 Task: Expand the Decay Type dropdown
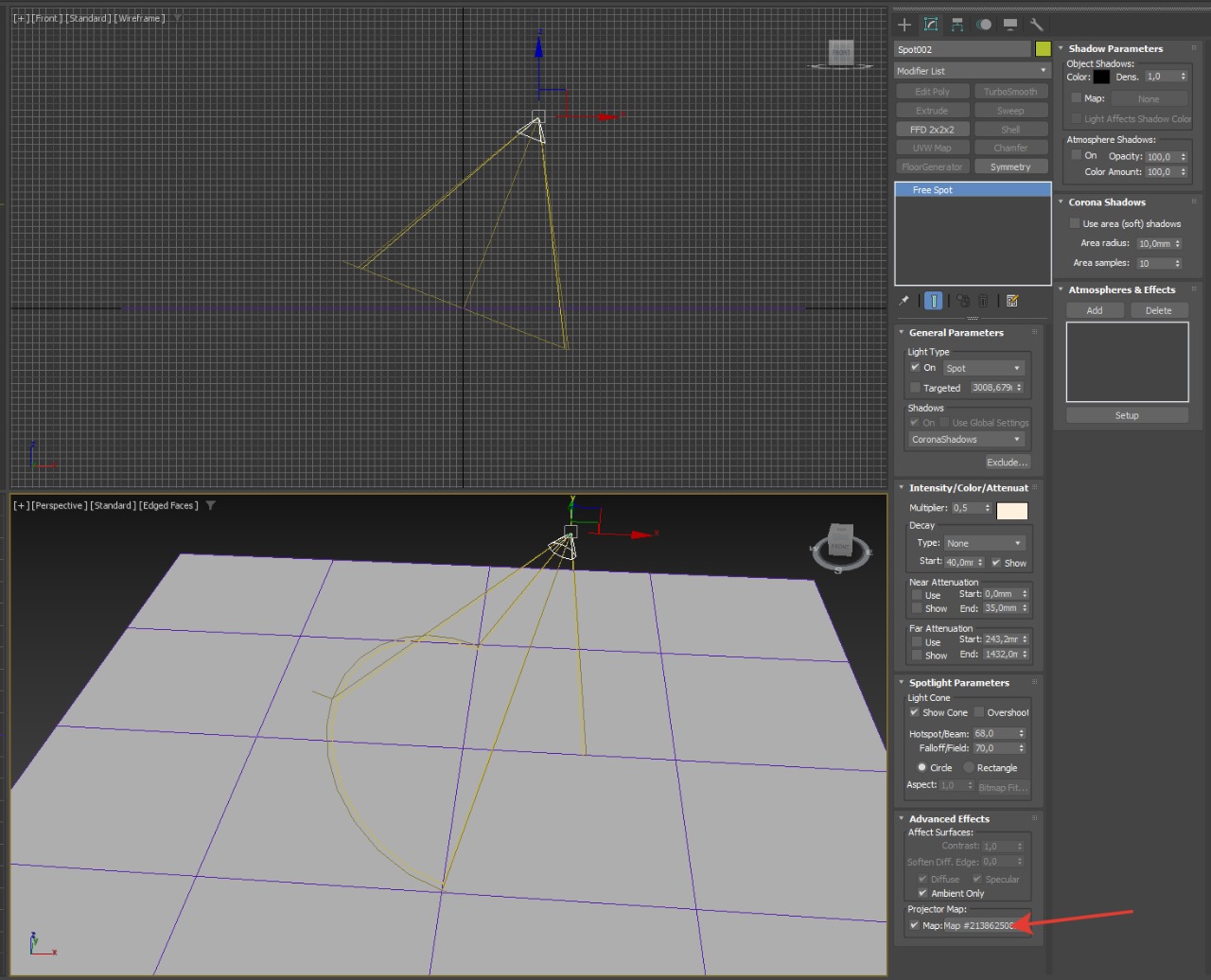point(984,544)
